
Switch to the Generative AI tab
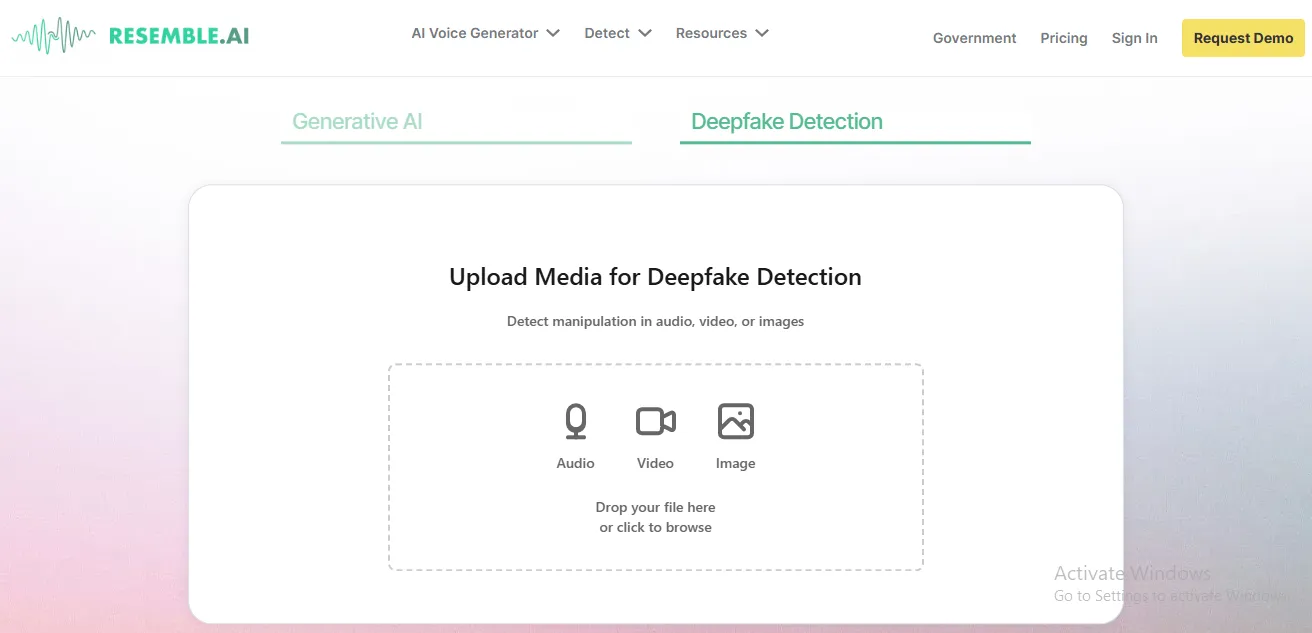456,122
